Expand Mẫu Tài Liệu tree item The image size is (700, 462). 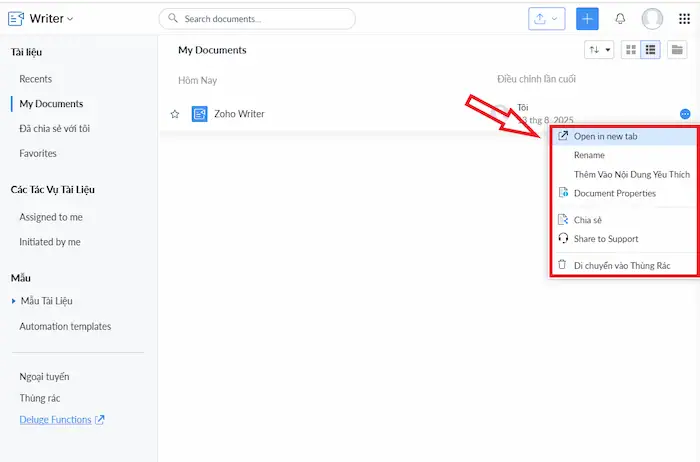click(14, 301)
